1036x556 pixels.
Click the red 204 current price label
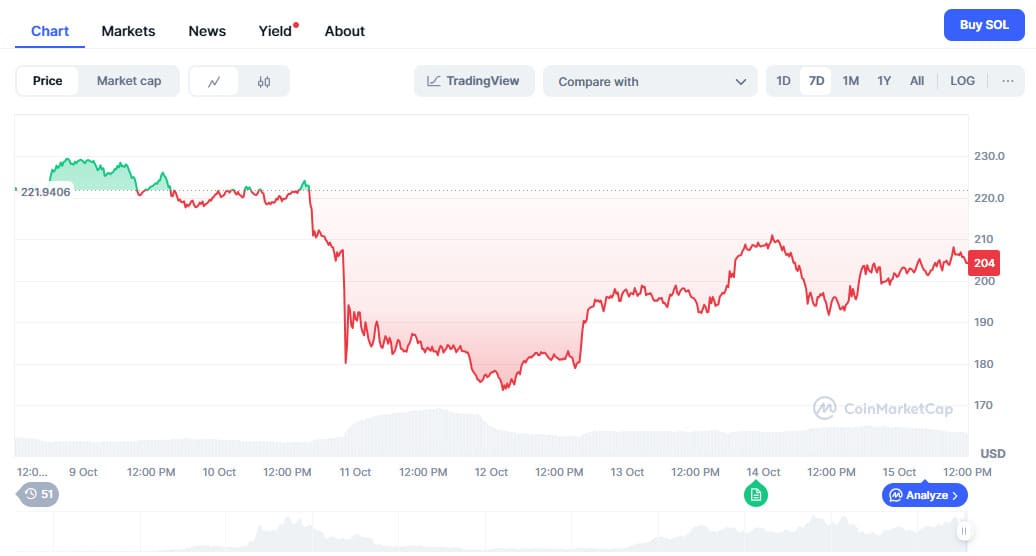[x=984, y=263]
